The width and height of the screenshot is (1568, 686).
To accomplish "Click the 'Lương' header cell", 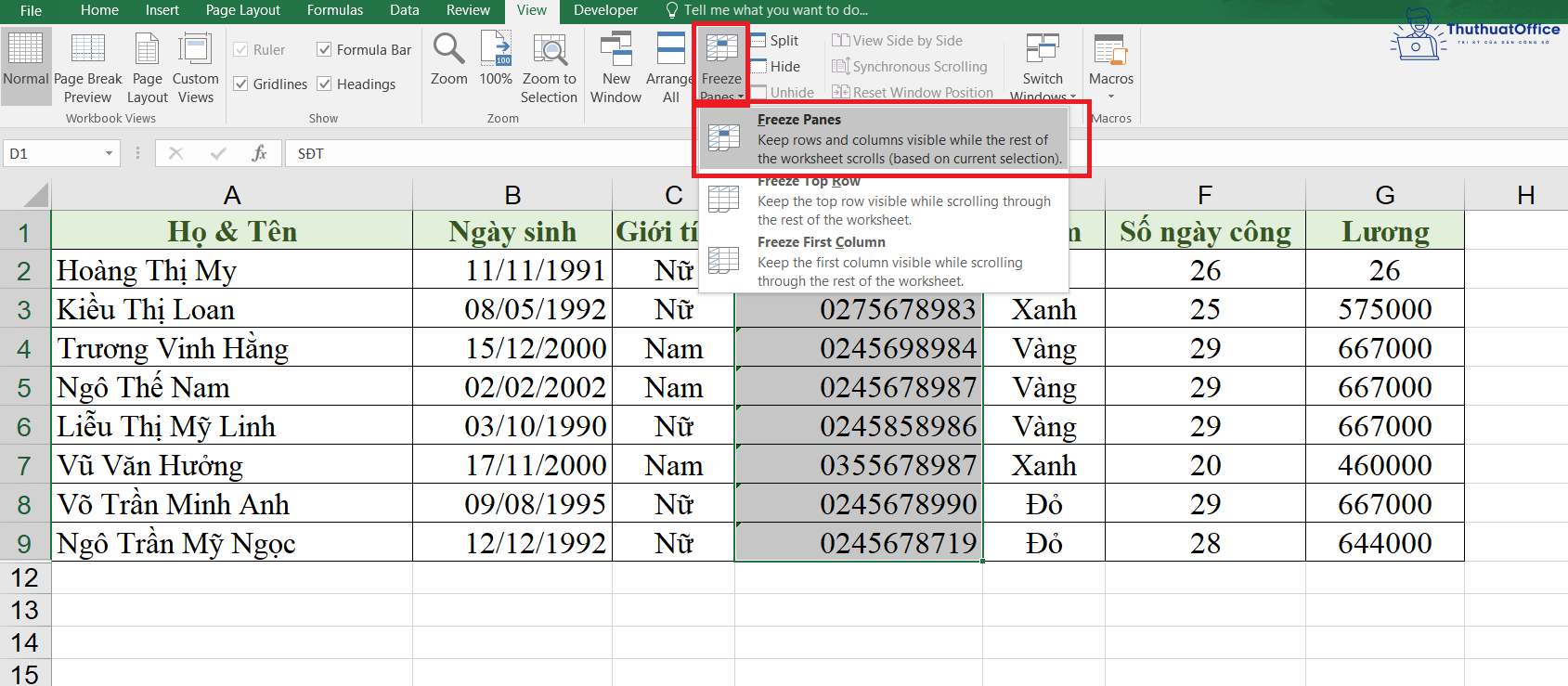I will [x=1385, y=231].
